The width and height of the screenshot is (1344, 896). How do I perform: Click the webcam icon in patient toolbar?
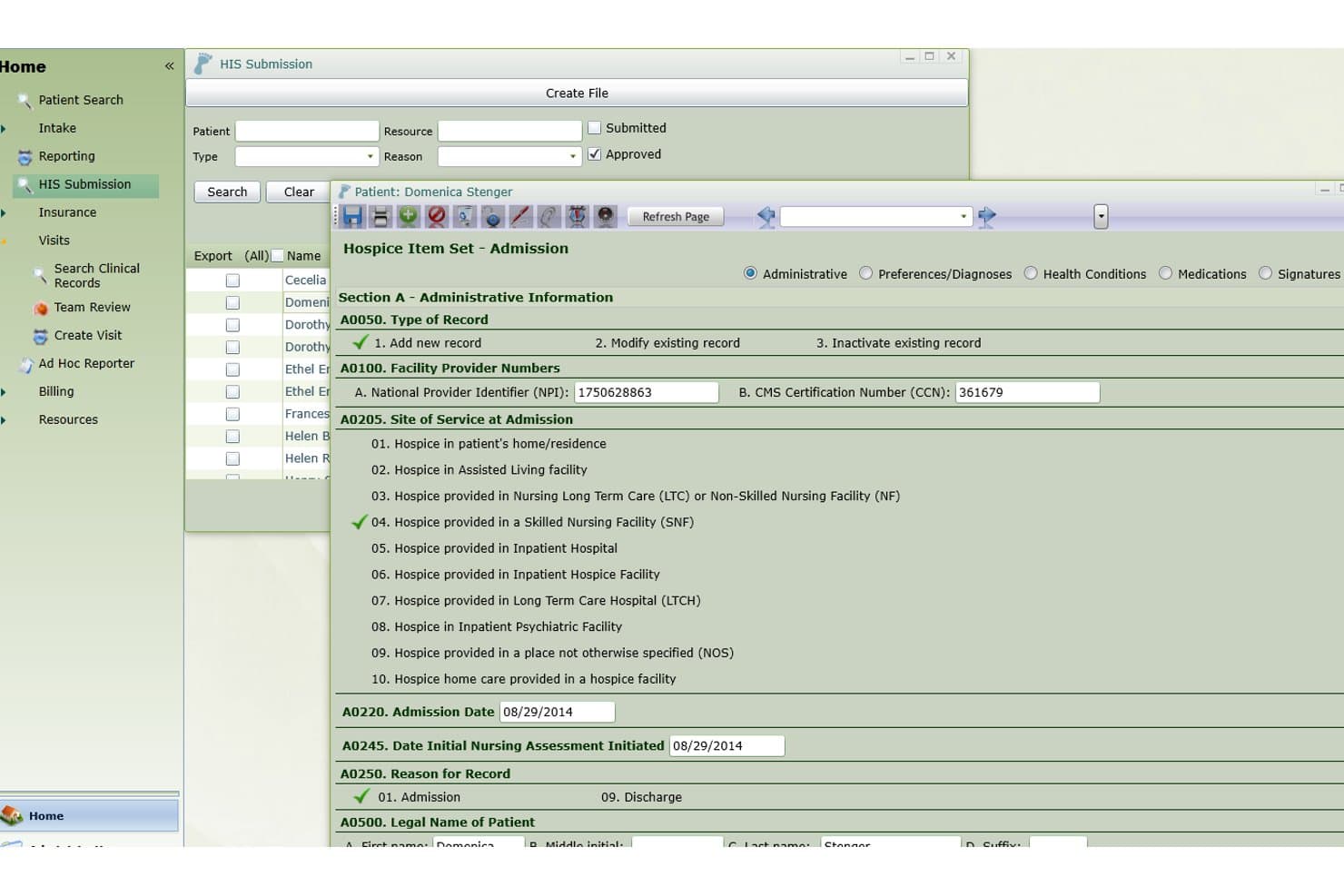click(x=605, y=216)
